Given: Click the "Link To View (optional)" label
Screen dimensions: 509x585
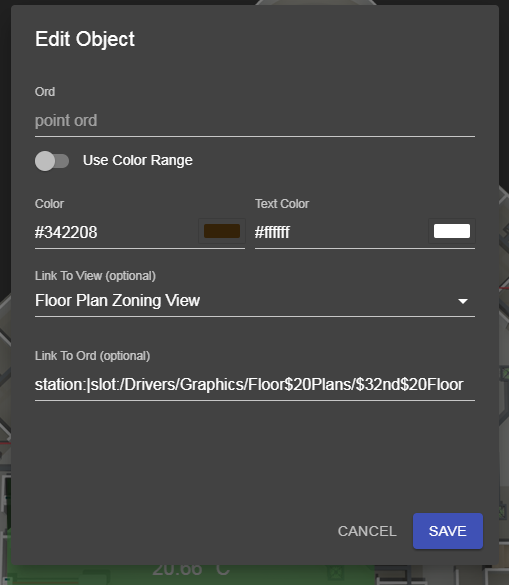Looking at the screenshot, I should tap(95, 276).
